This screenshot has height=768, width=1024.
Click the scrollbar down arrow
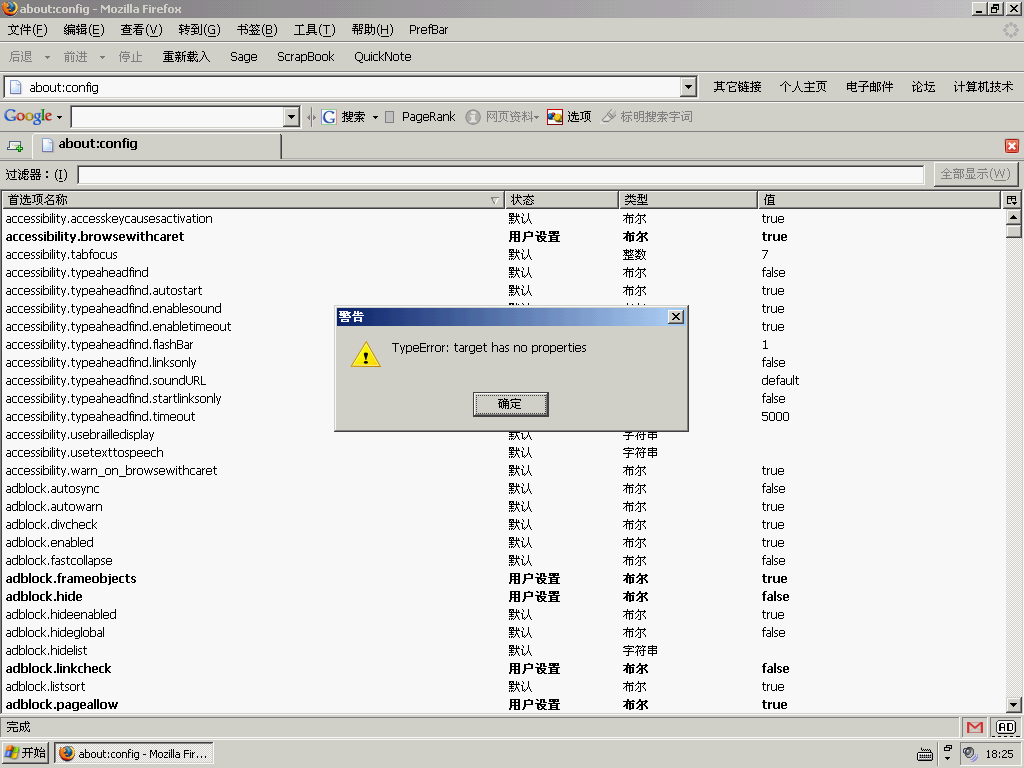click(1013, 705)
